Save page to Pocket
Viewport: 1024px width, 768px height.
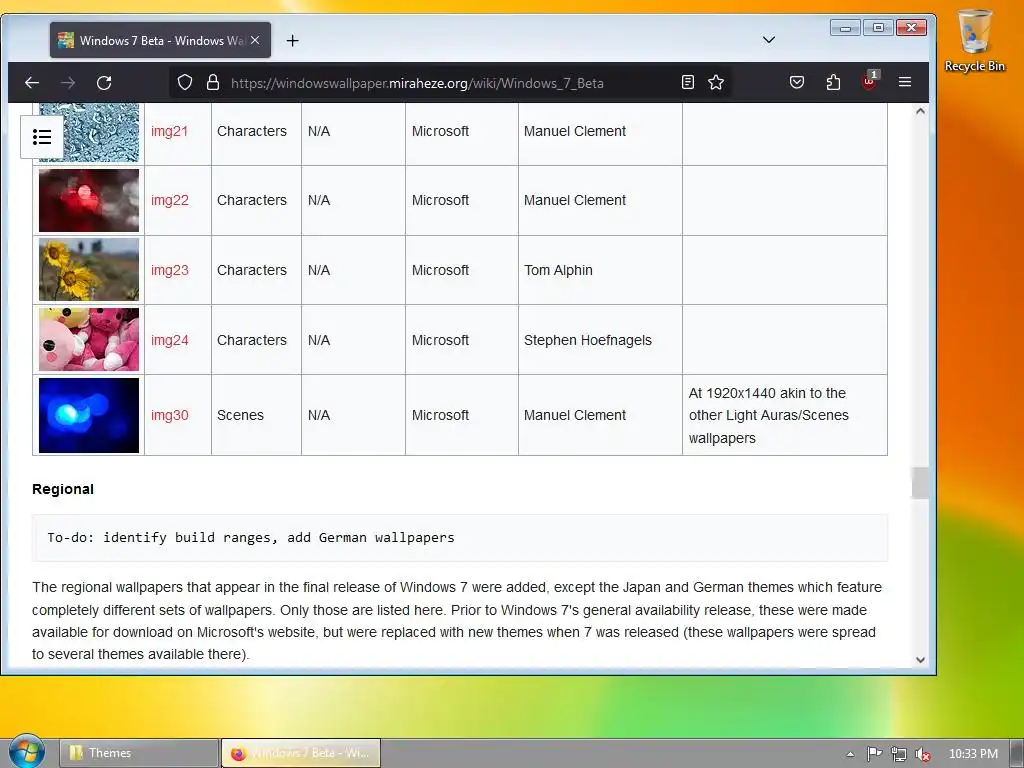pos(797,82)
